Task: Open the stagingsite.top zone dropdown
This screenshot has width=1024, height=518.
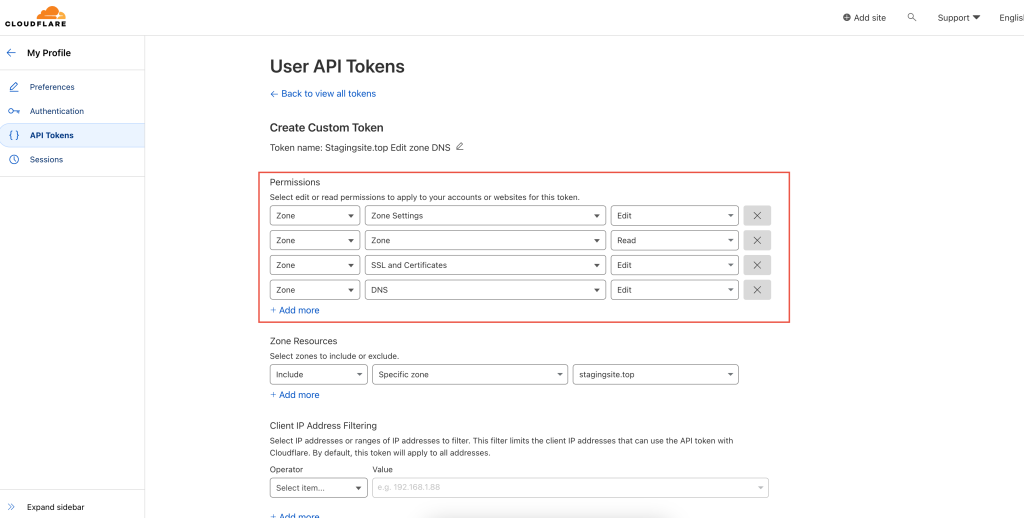Action: (655, 375)
